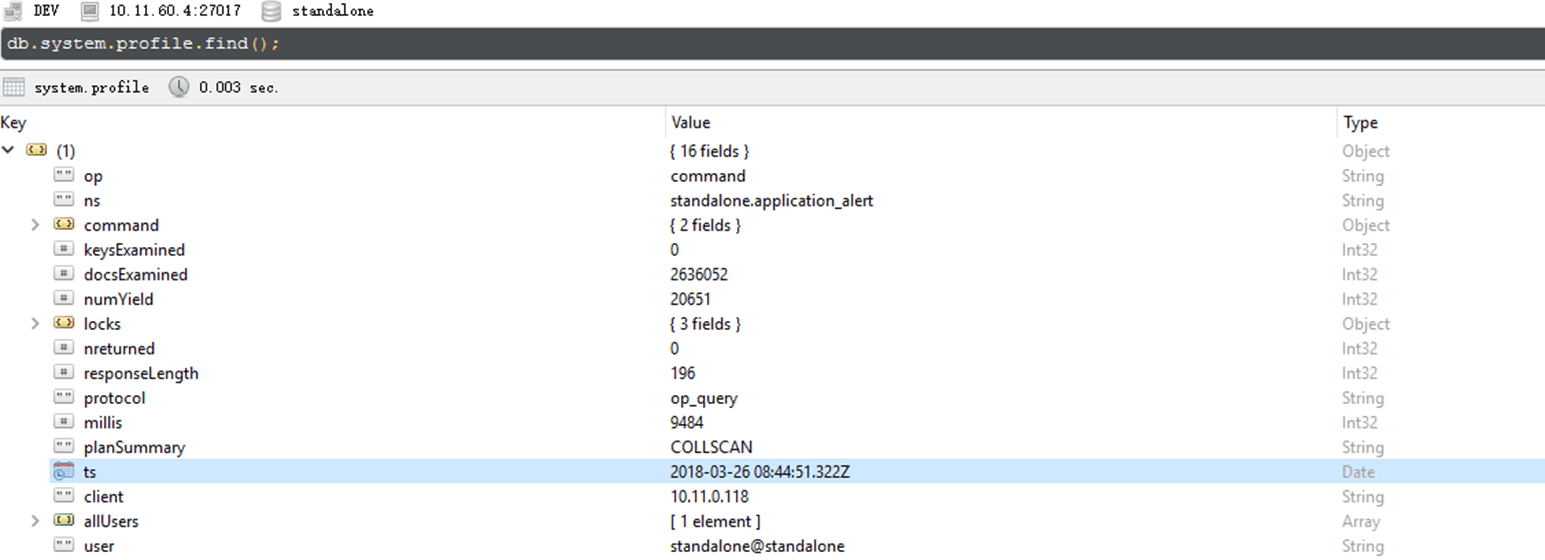Image resolution: width=1545 pixels, height=560 pixels.
Task: Click the DEV server connection icon
Action: [x=11, y=11]
